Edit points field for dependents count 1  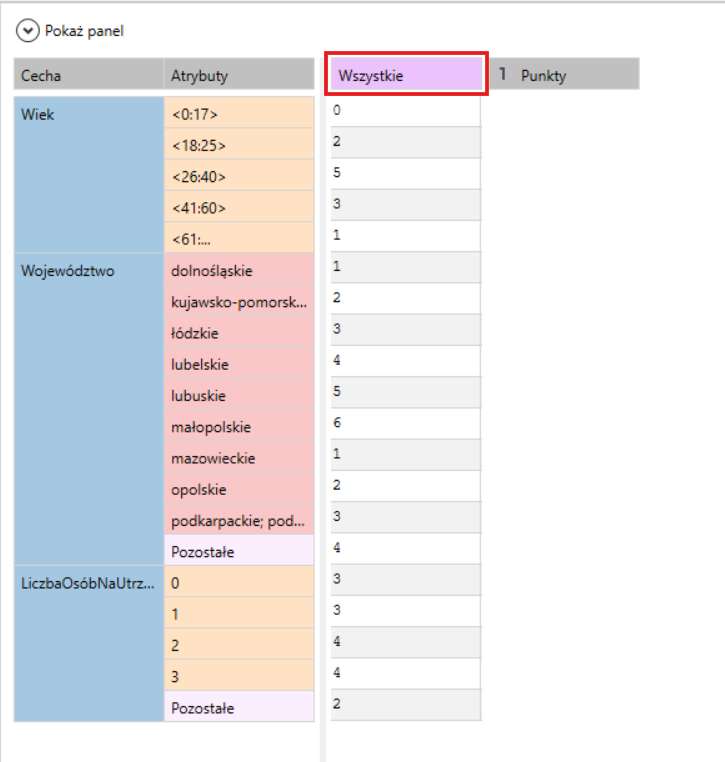click(x=406, y=611)
